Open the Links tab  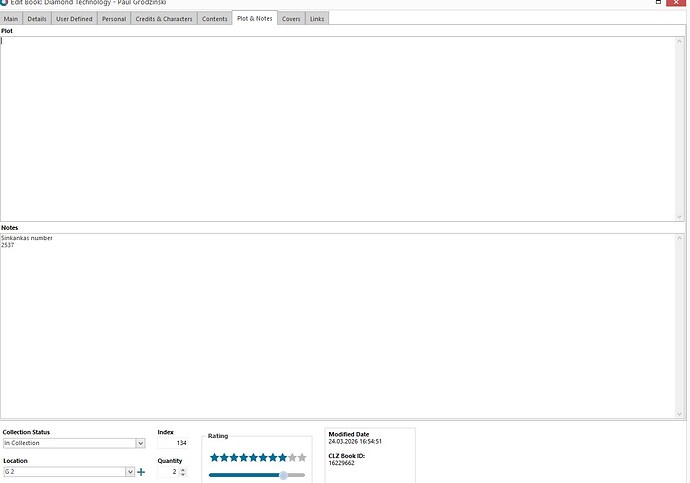[x=317, y=19]
